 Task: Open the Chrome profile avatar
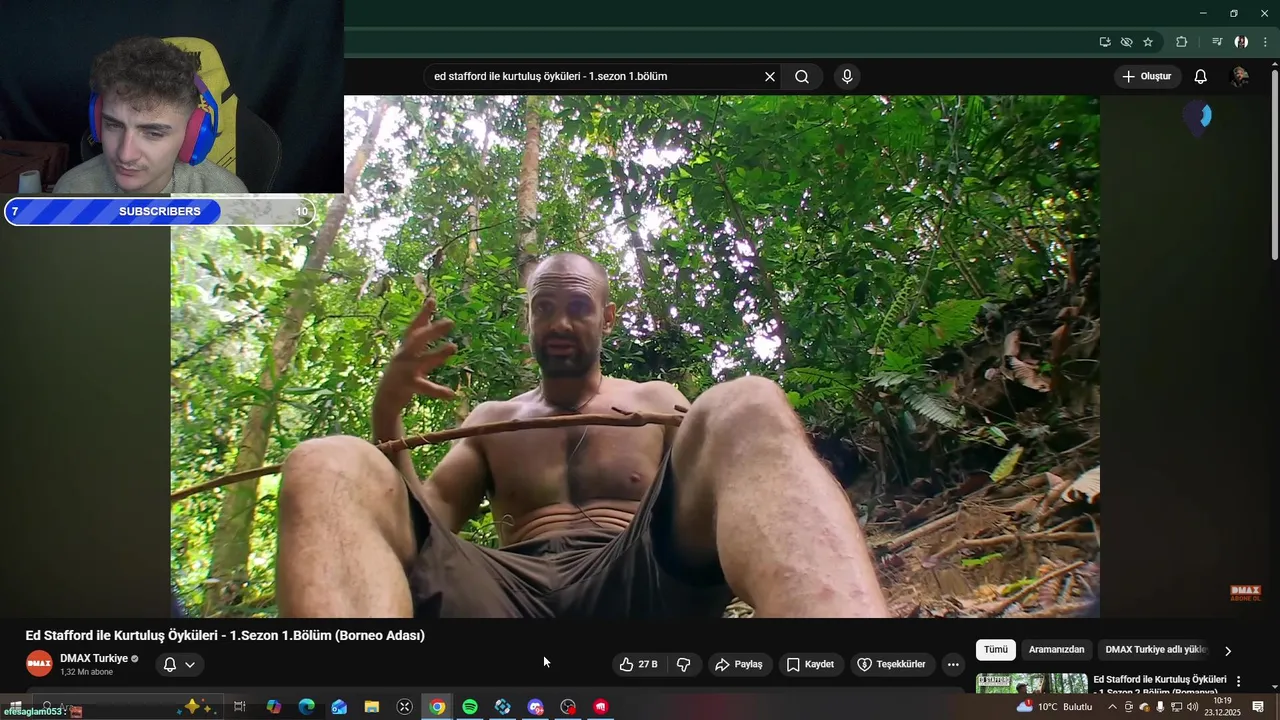(1241, 42)
